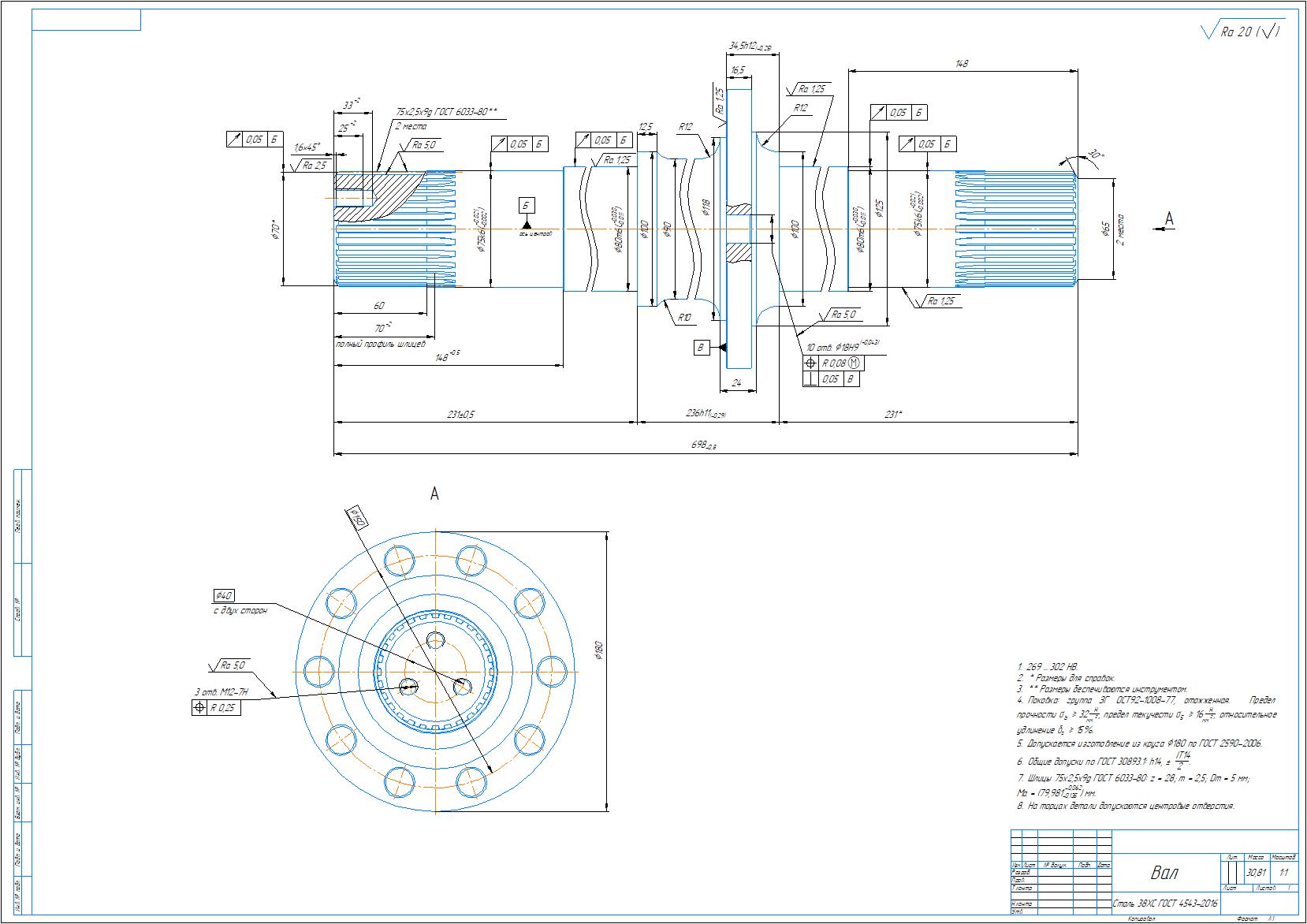
Task: Select the R 0,25 position tolerance frame
Action: [x=217, y=708]
